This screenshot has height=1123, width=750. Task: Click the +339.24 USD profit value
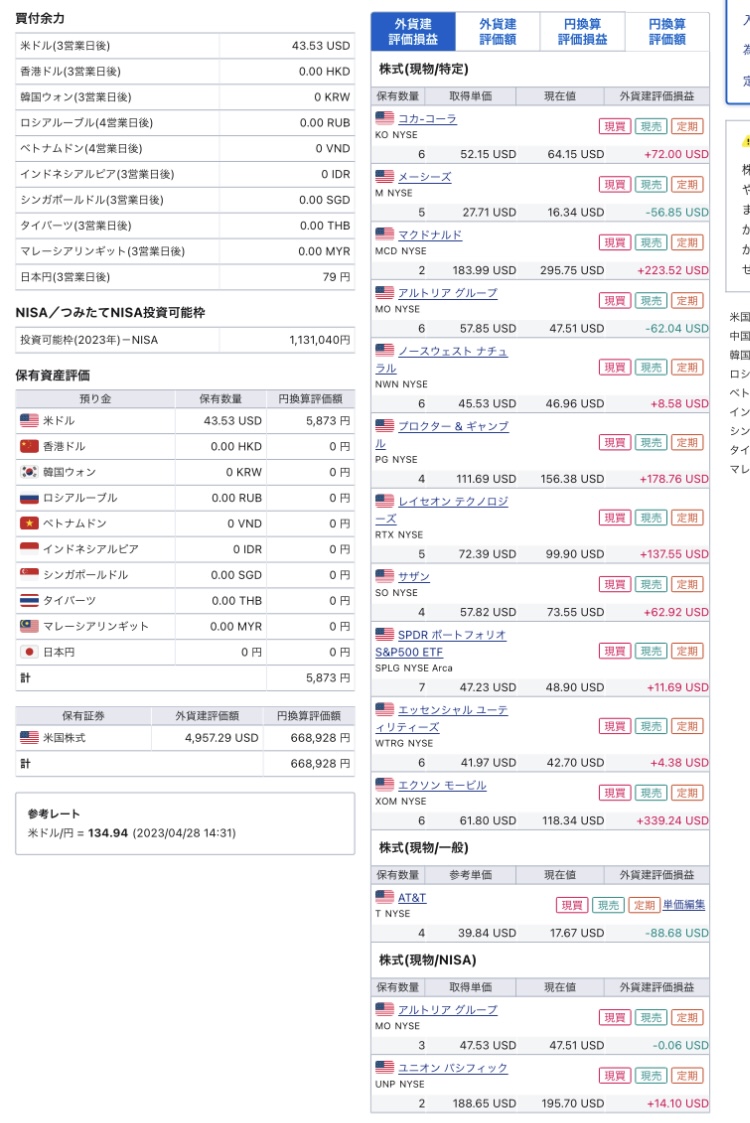tap(672, 821)
